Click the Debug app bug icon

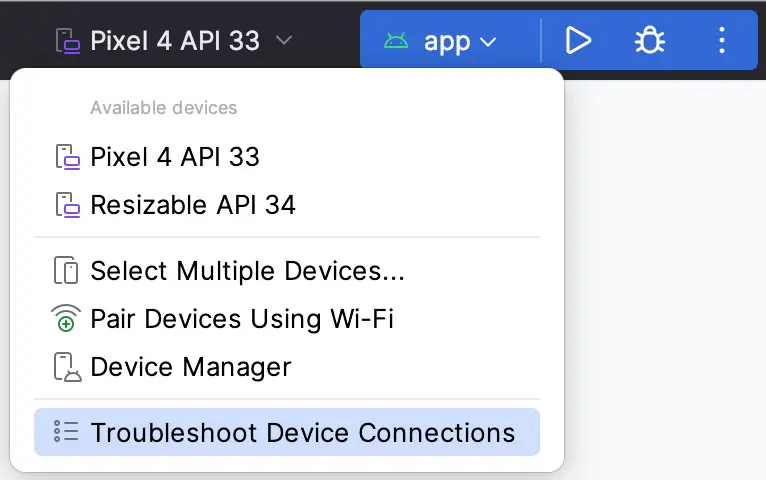[650, 41]
